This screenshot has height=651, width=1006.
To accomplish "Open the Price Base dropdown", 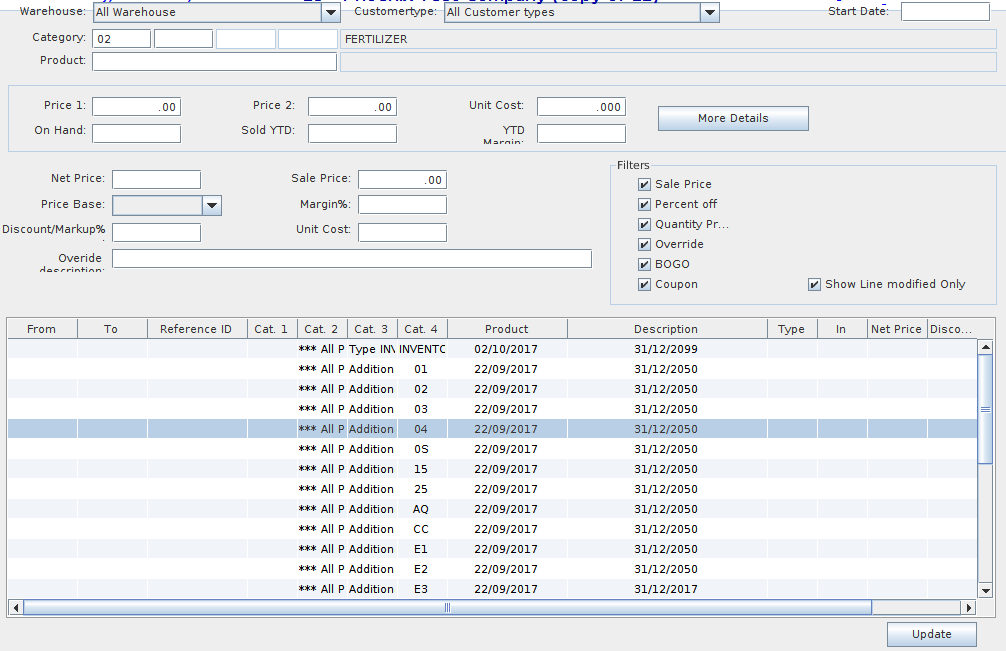I will [x=211, y=205].
